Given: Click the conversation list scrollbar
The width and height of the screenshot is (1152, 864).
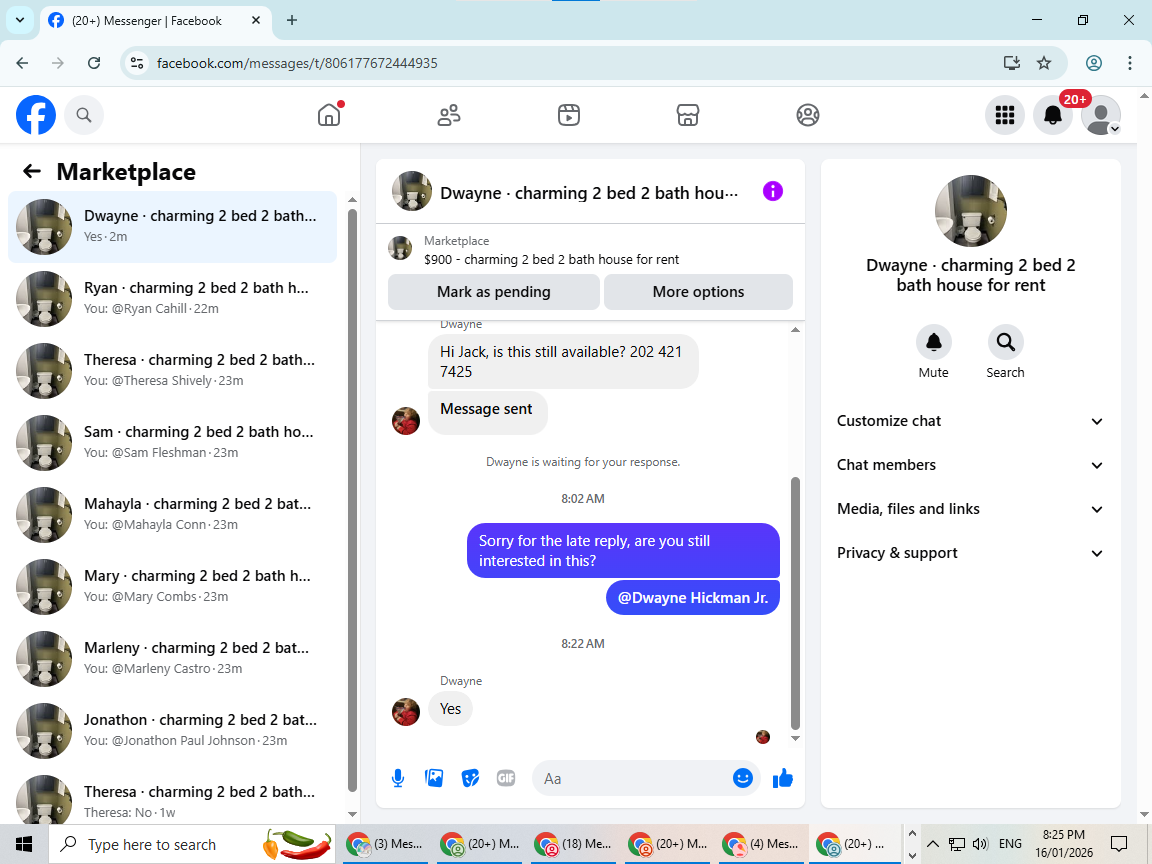Looking at the screenshot, I should (352, 500).
